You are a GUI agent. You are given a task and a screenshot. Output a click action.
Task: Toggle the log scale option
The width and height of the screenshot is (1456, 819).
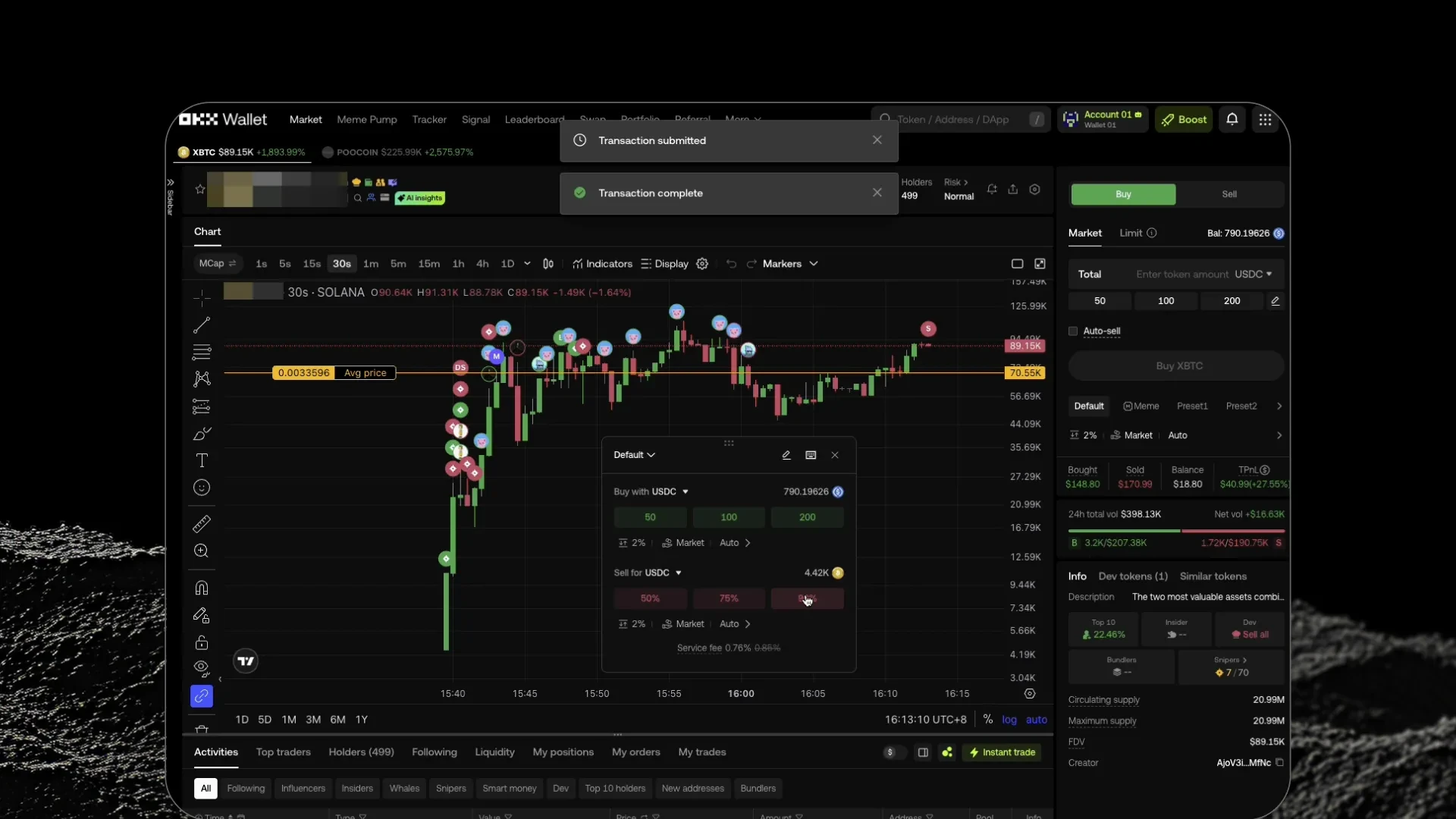pos(1009,720)
